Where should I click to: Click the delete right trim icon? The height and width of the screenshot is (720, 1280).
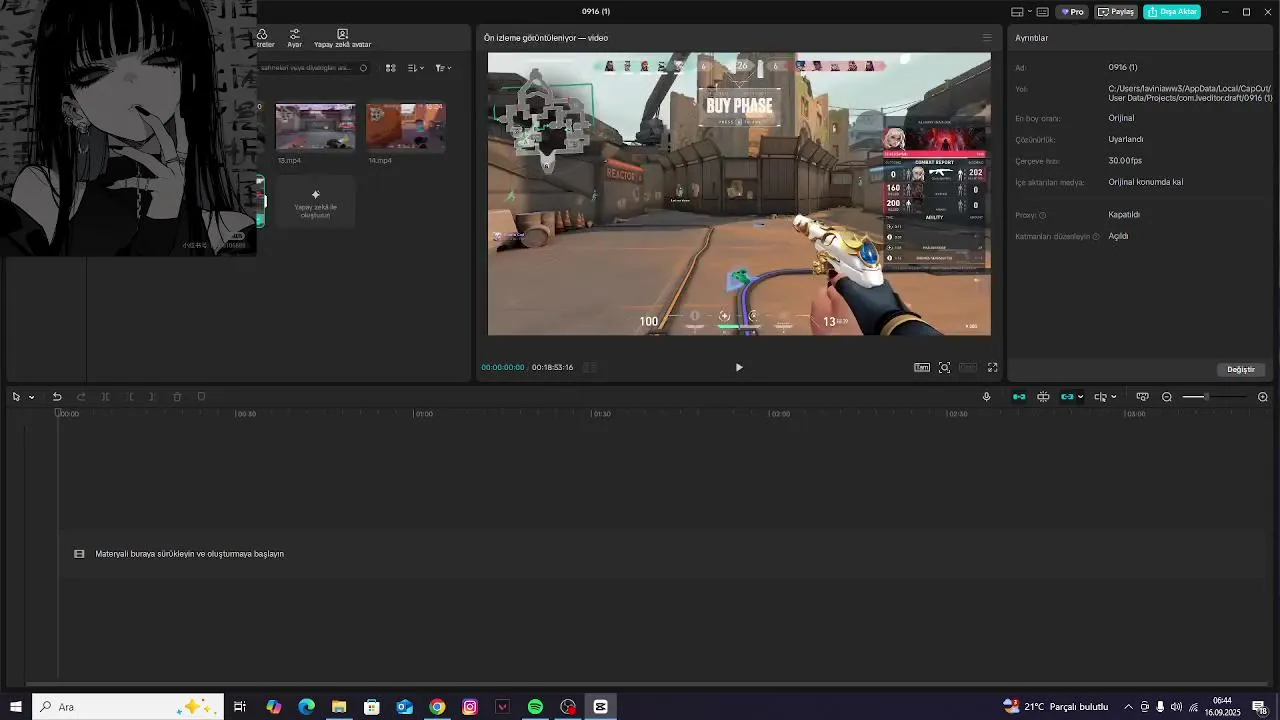coord(153,397)
